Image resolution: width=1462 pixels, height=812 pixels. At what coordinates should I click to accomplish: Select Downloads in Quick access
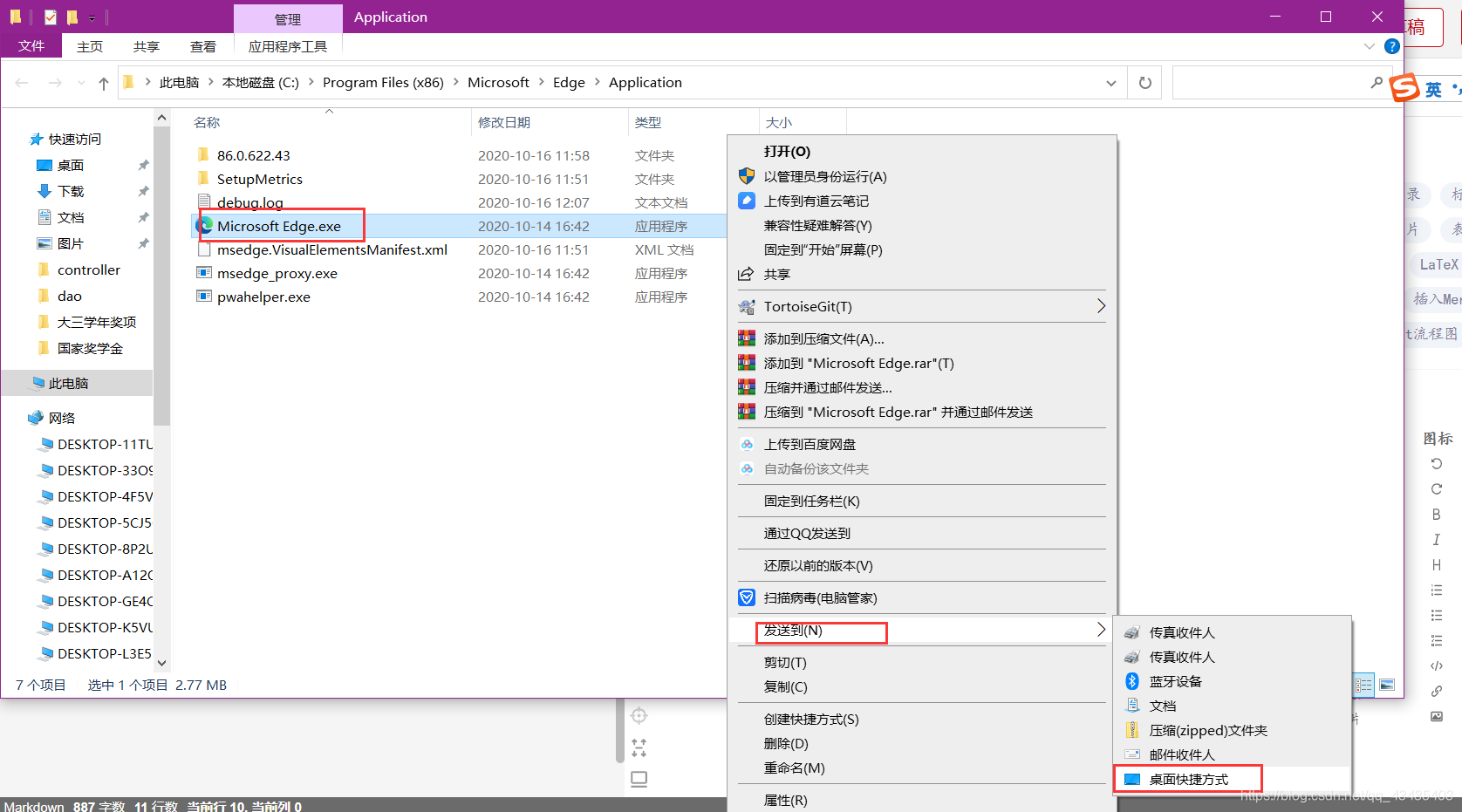pyautogui.click(x=71, y=191)
